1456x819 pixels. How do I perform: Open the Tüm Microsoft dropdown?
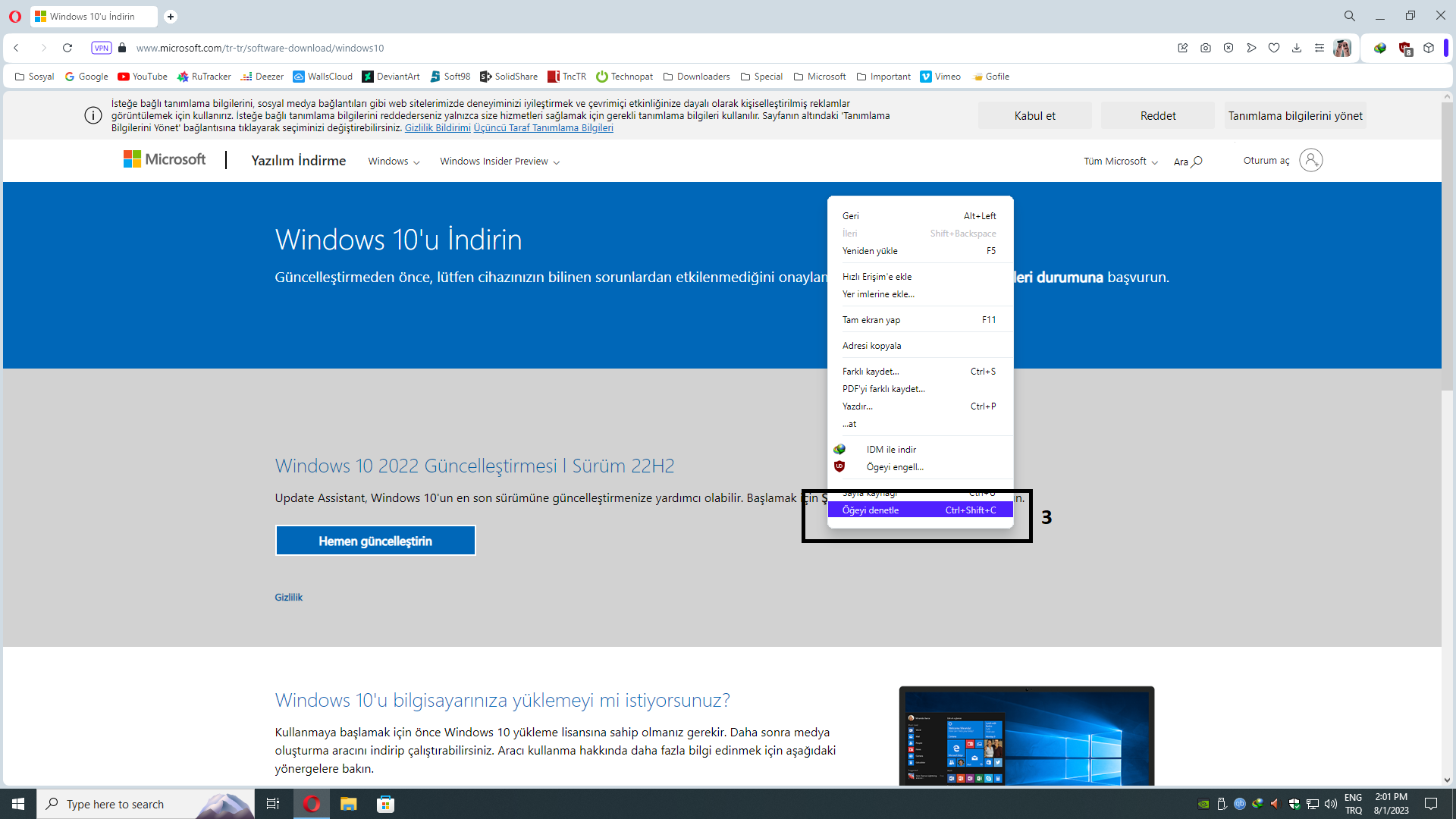(1120, 162)
